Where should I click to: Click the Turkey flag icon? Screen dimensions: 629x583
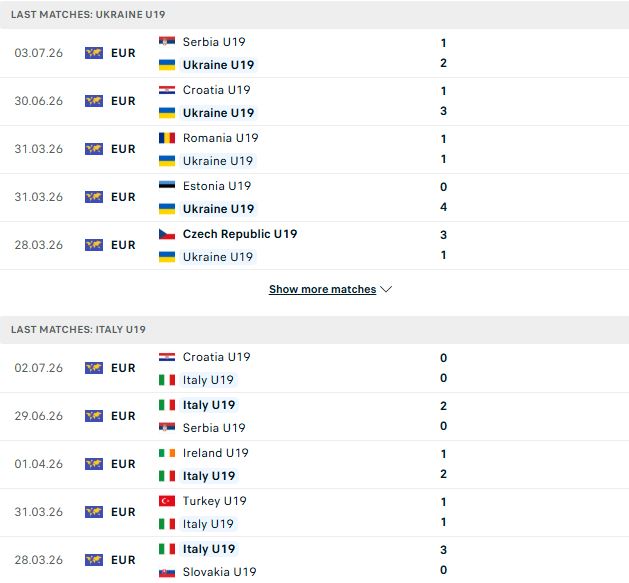coord(166,501)
